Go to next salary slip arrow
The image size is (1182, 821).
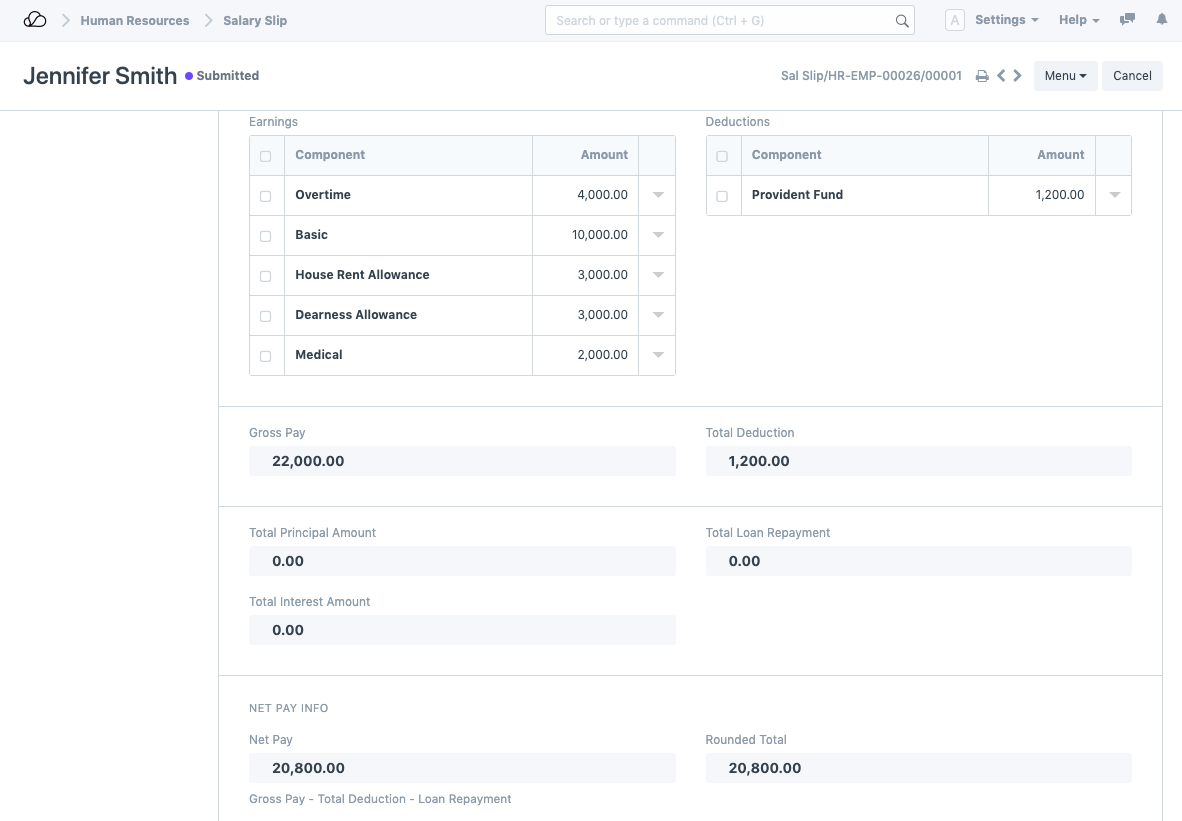click(x=1017, y=76)
